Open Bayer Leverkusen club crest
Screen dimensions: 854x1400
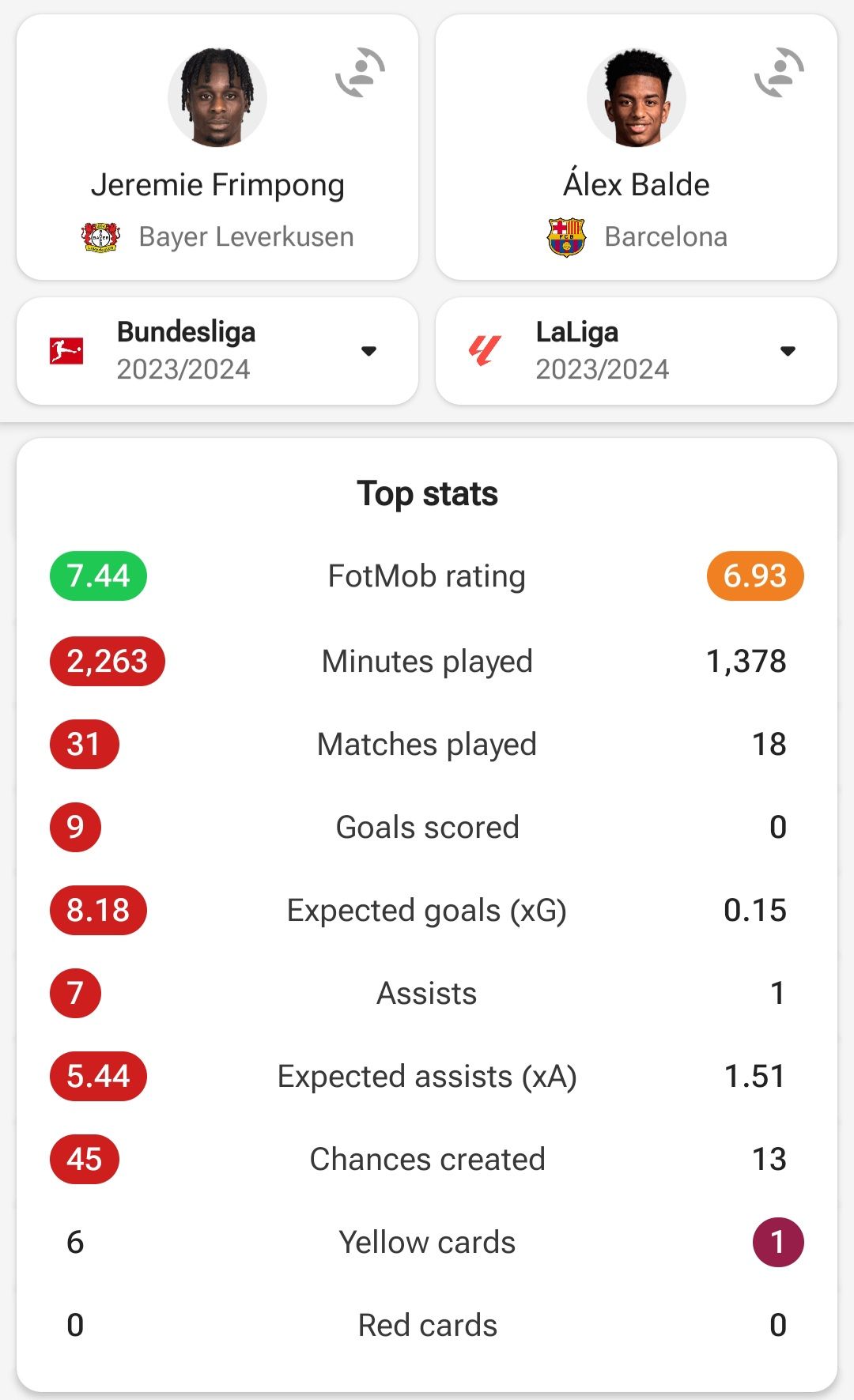pyautogui.click(x=100, y=236)
